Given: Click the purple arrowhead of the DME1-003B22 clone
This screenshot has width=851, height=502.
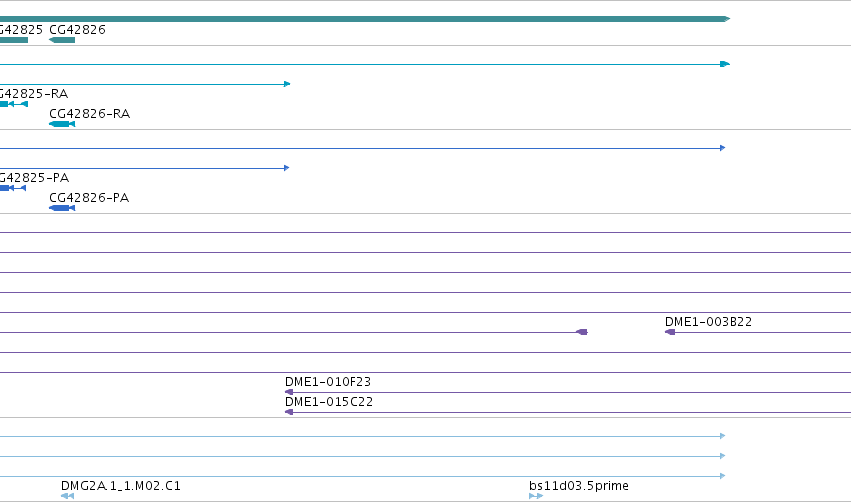Looking at the screenshot, I should (670, 332).
